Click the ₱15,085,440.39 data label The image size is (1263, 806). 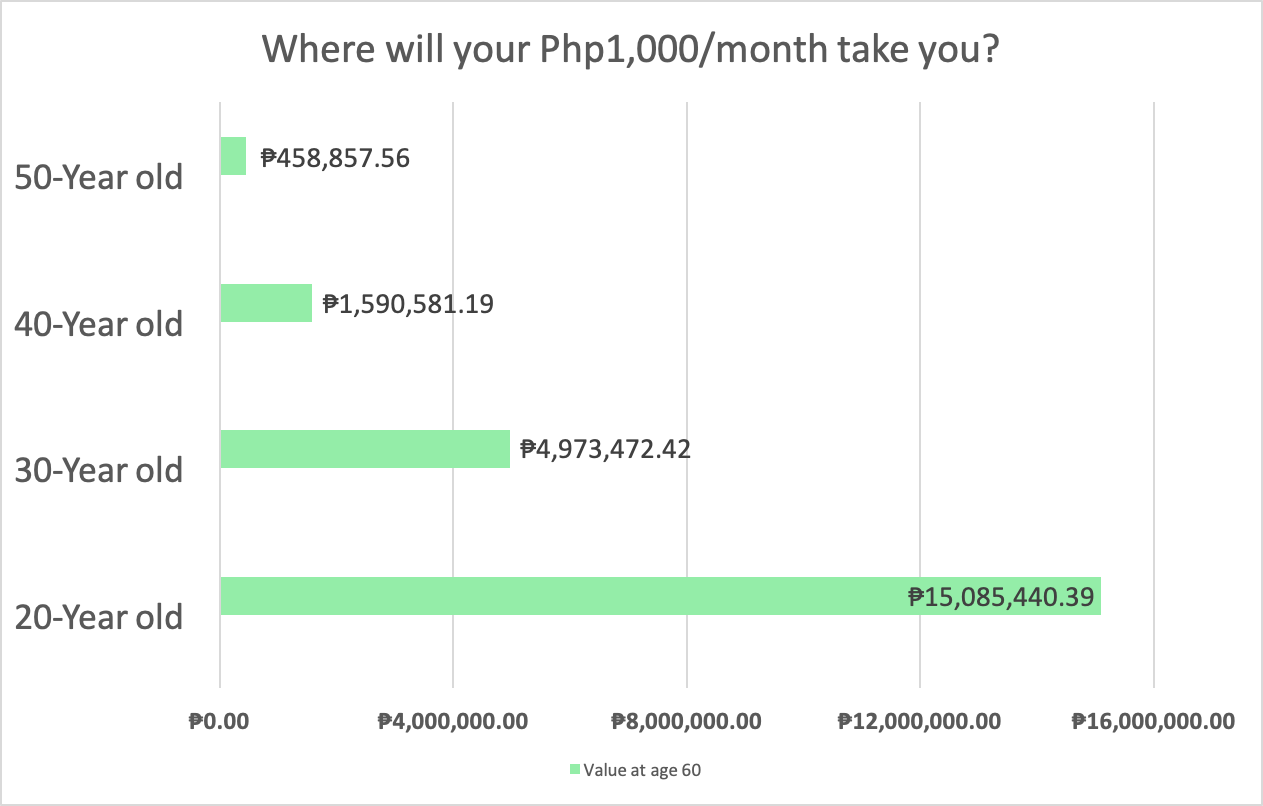[x=1002, y=598]
